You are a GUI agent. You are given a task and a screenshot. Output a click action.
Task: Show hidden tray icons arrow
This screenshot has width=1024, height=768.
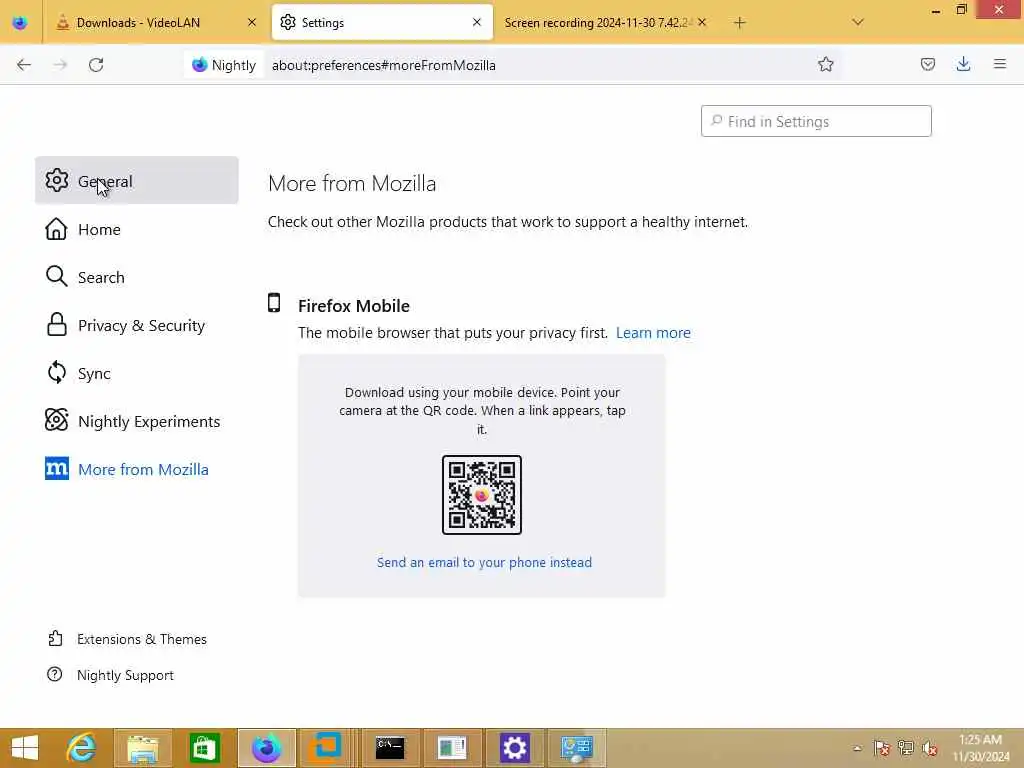pyautogui.click(x=857, y=748)
